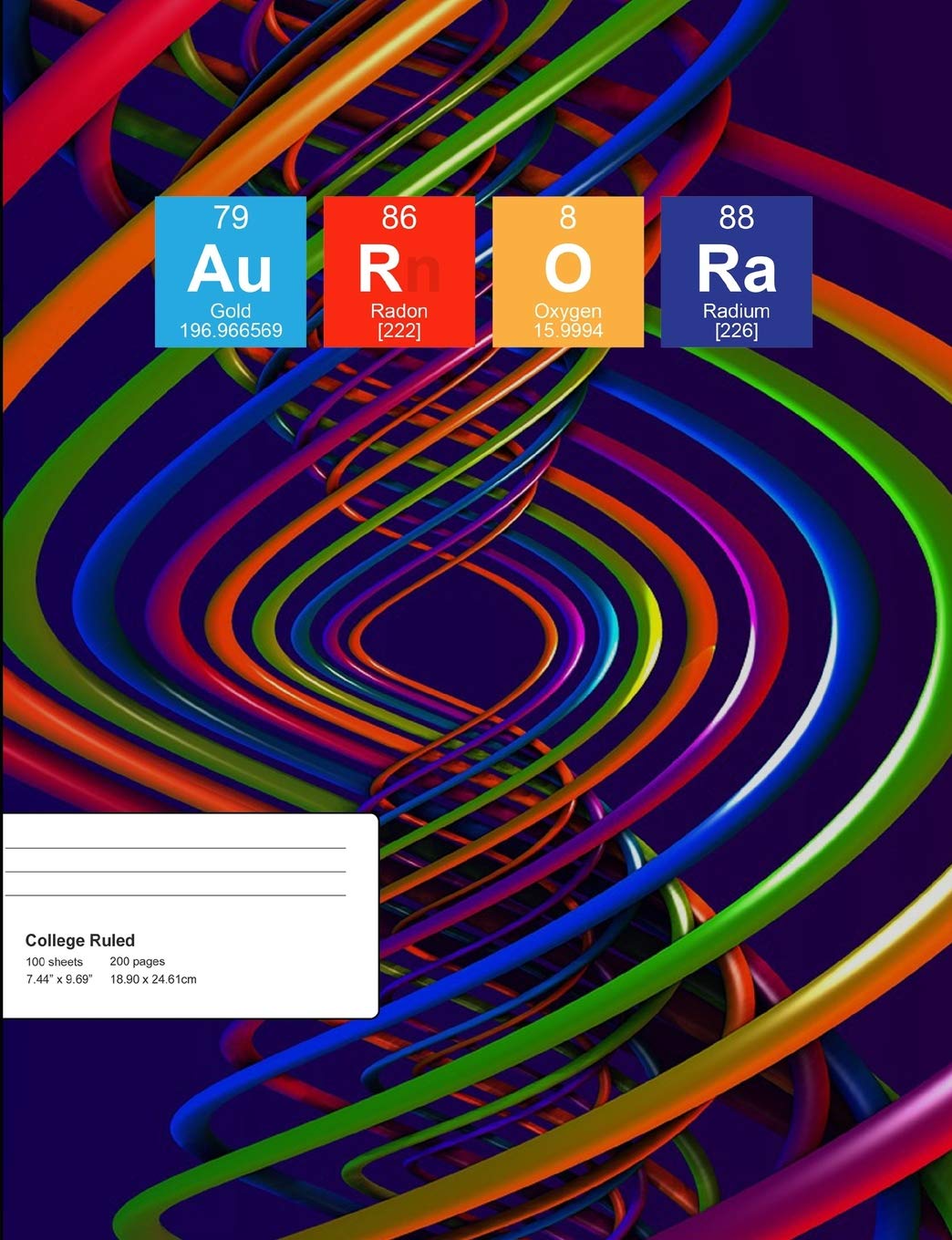Click the atomic number 79
Viewport: 952px width, 1240px height.
[x=231, y=218]
